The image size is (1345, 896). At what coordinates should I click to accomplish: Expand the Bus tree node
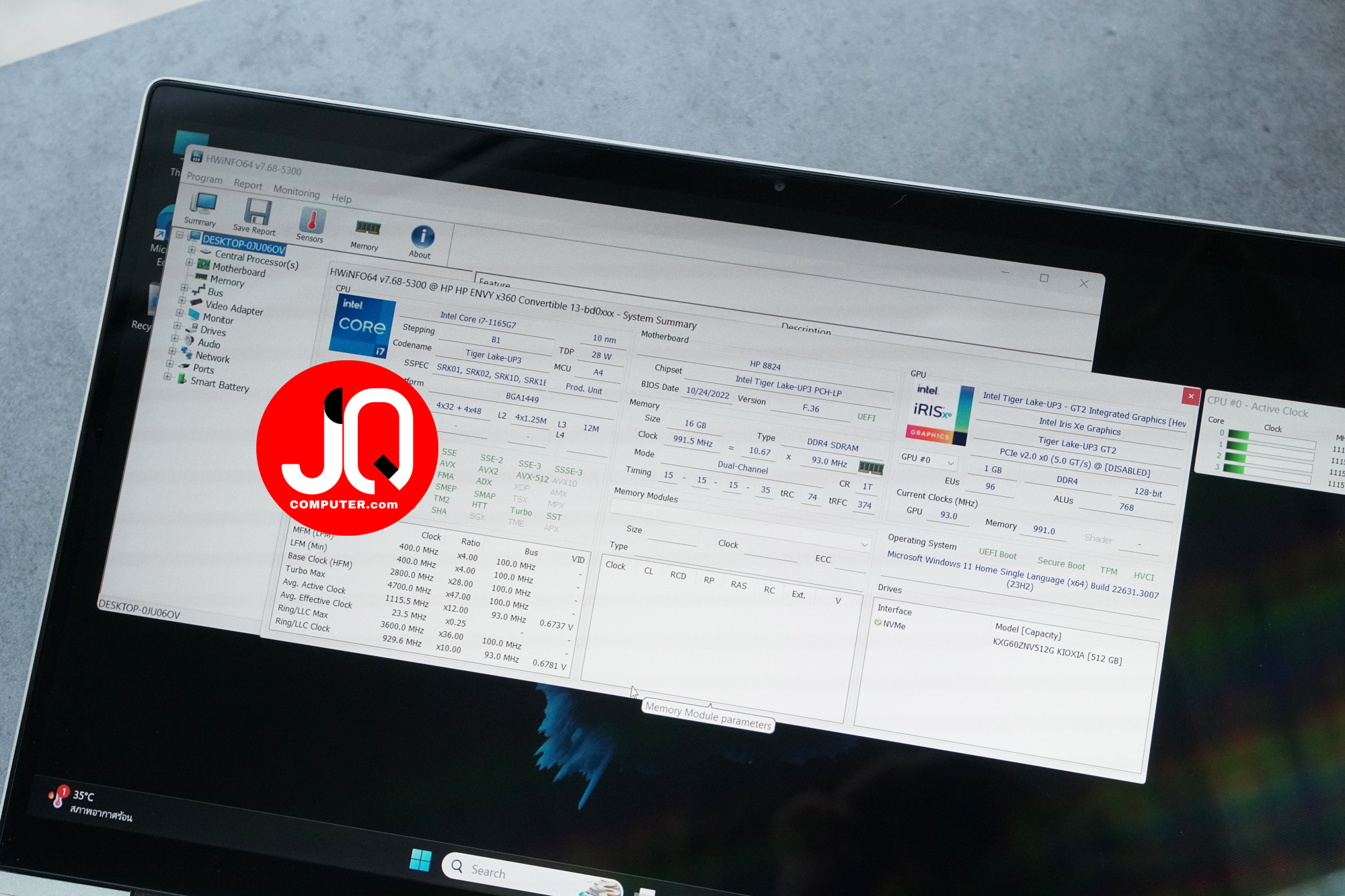click(184, 287)
